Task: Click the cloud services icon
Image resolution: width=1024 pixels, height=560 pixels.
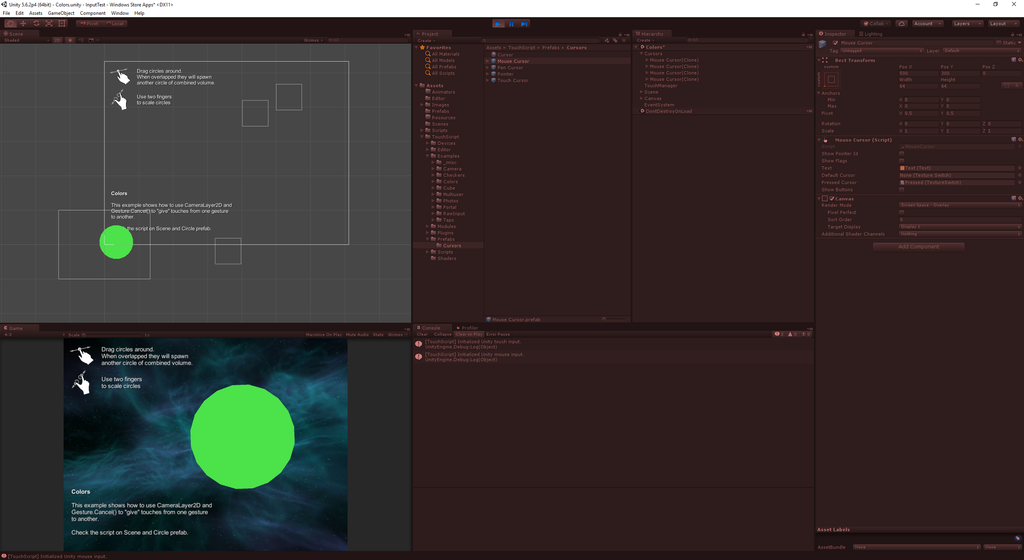Action: pyautogui.click(x=901, y=23)
